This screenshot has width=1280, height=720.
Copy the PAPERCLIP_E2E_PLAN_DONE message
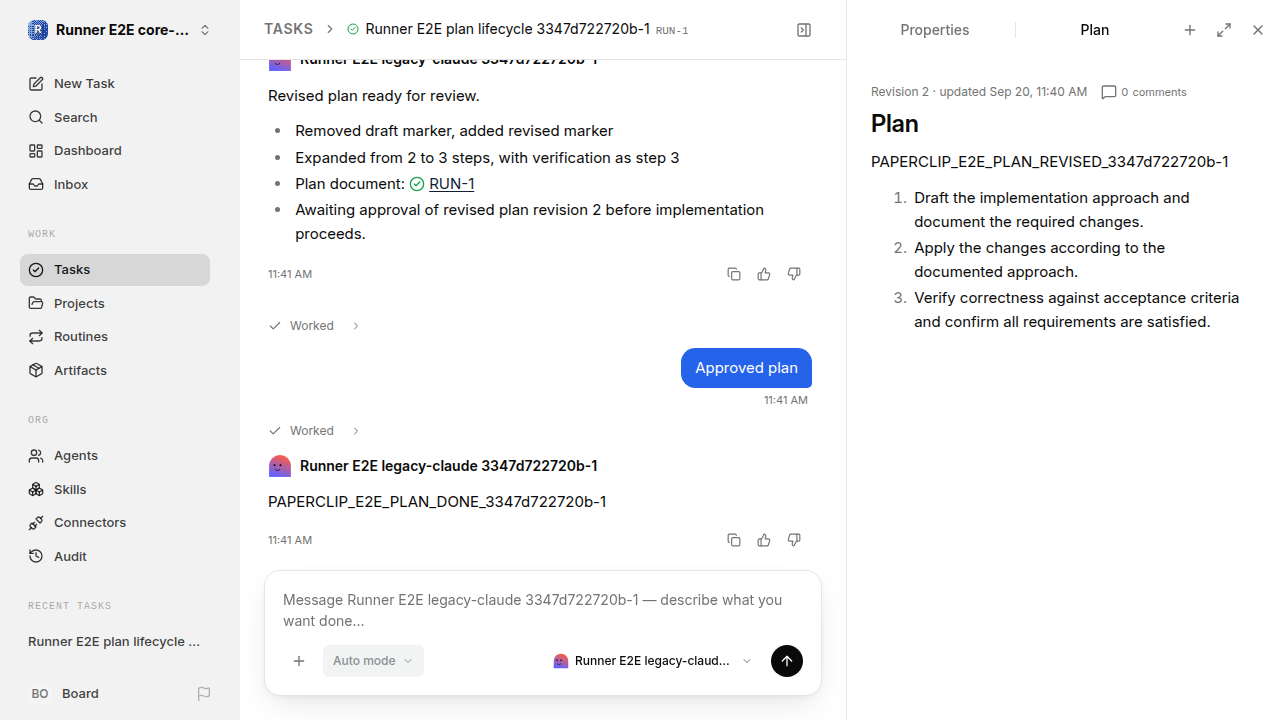(734, 540)
